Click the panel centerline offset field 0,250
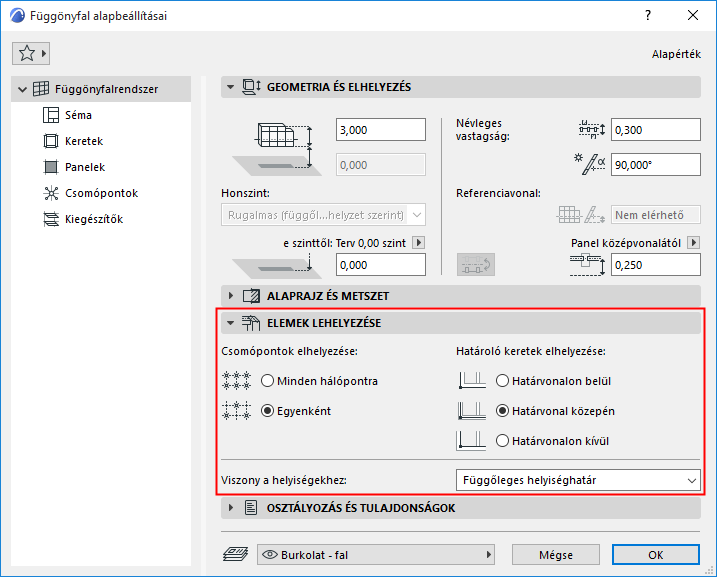717x577 pixels. point(656,265)
